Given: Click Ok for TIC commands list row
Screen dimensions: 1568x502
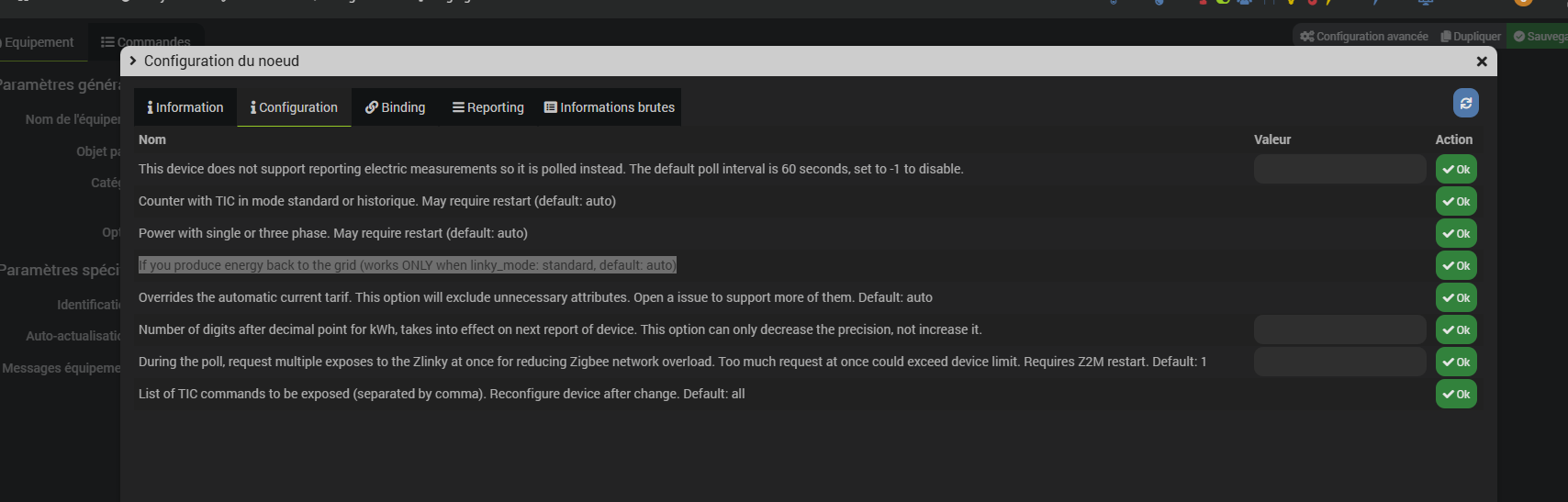Looking at the screenshot, I should pyautogui.click(x=1456, y=394).
